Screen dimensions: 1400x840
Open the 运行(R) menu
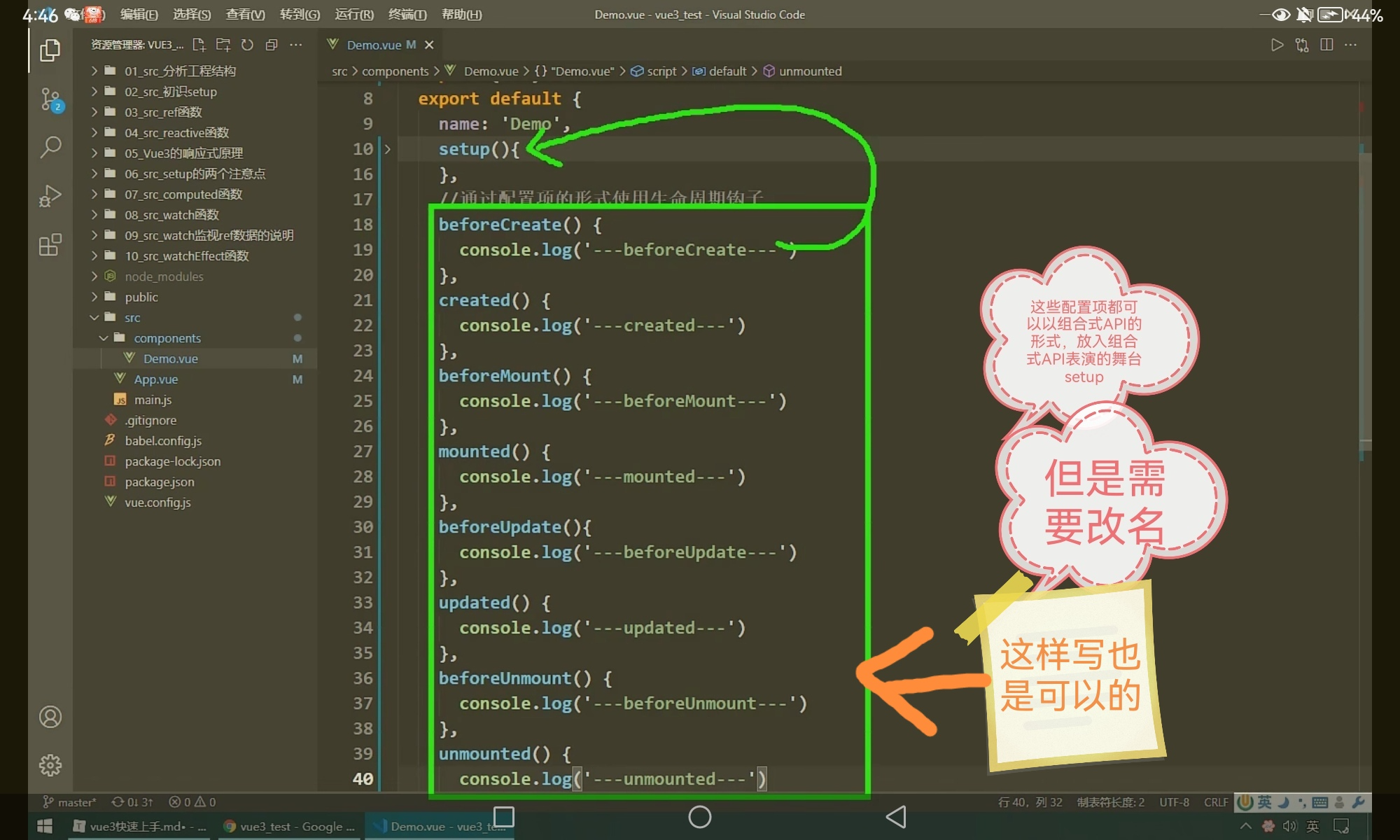353,14
